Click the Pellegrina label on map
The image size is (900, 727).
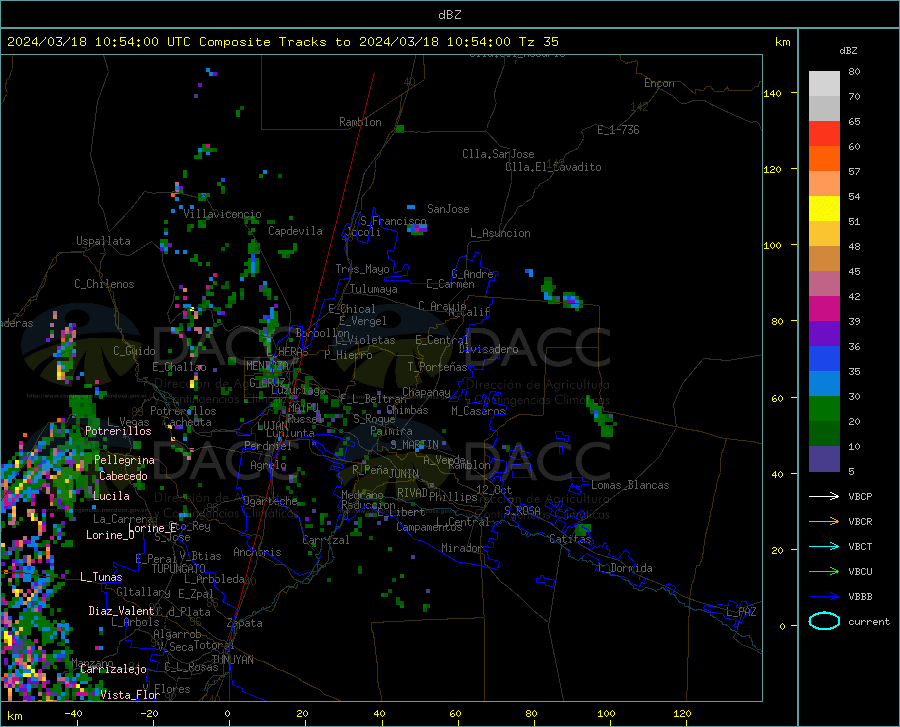tap(124, 460)
